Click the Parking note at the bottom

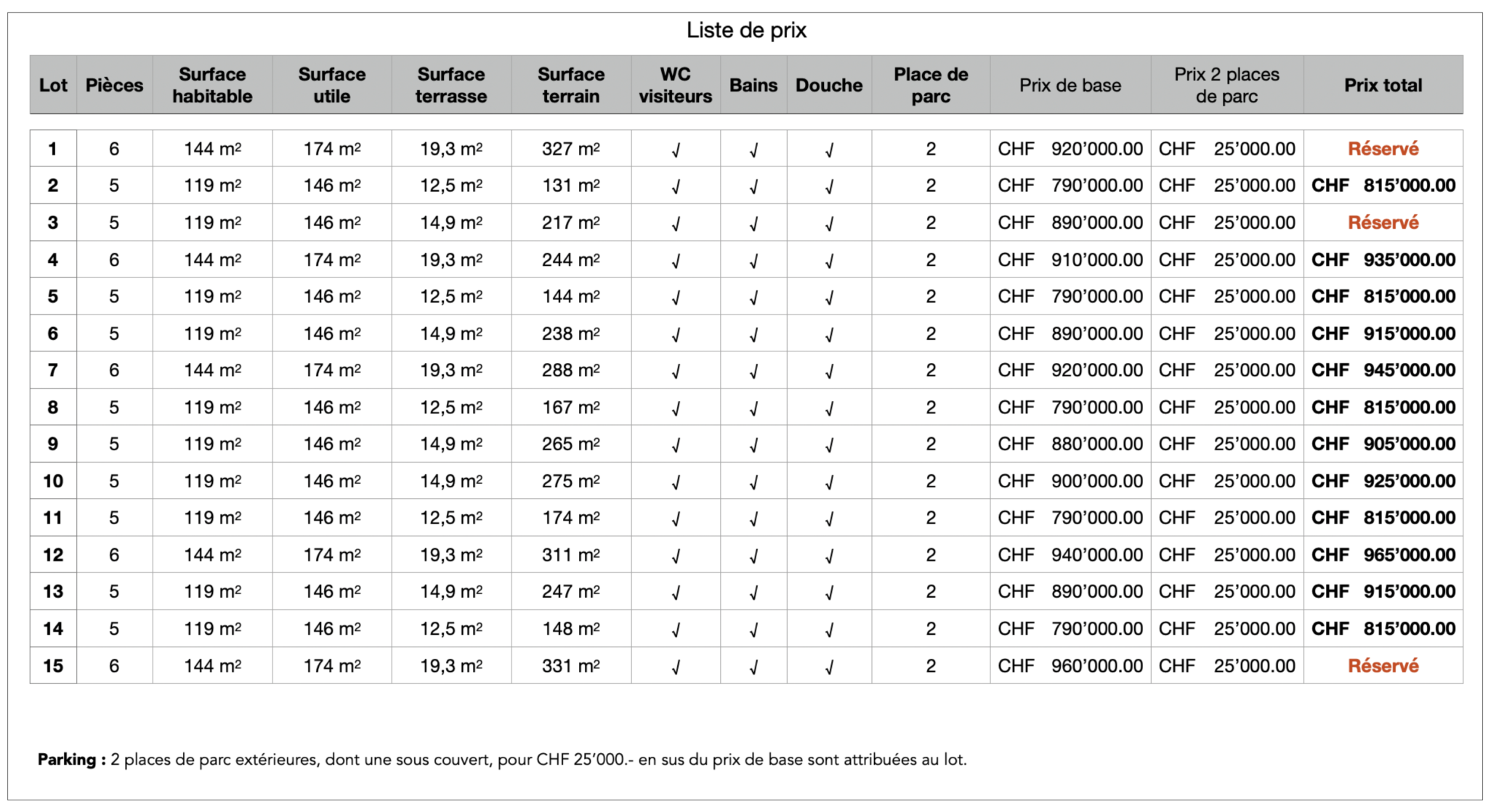(502, 760)
